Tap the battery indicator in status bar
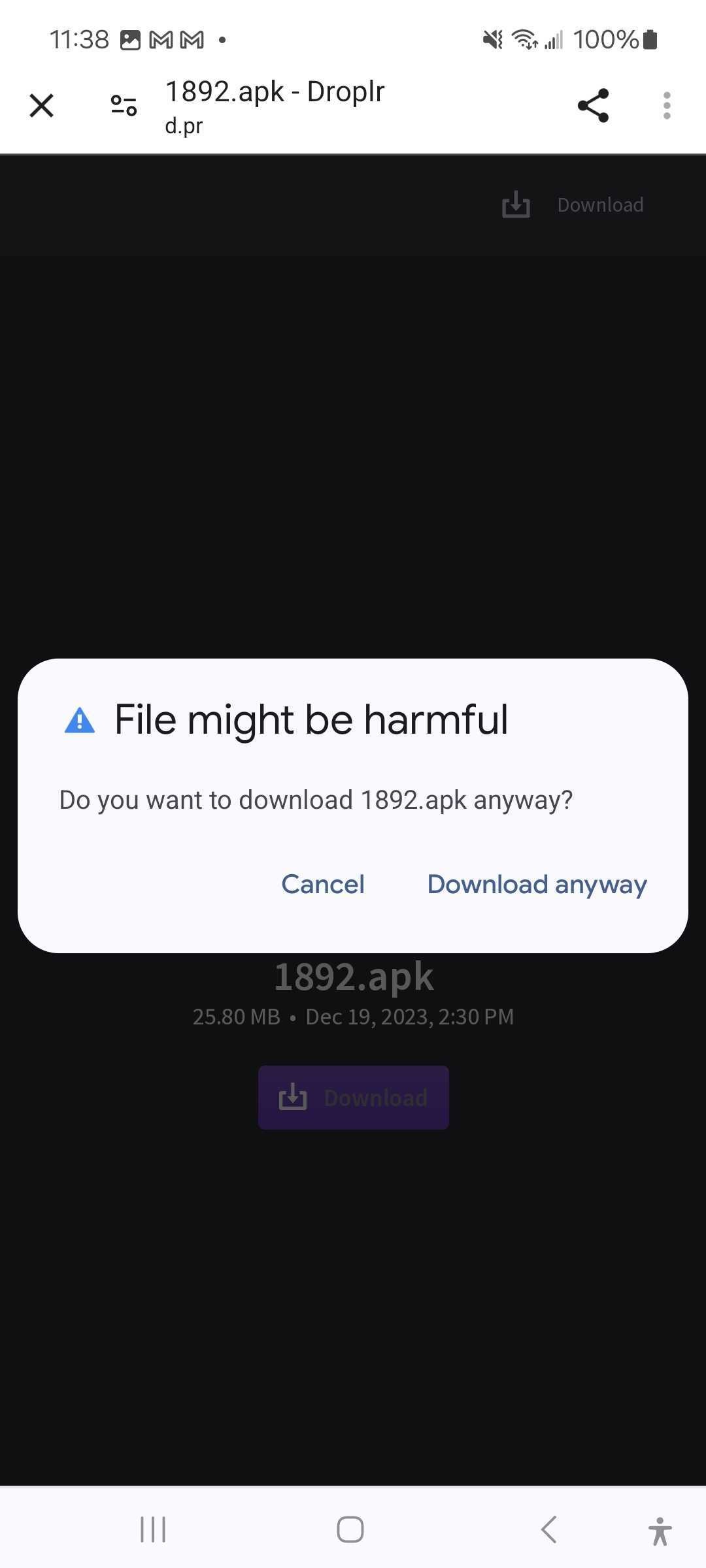706x1568 pixels. [x=650, y=39]
